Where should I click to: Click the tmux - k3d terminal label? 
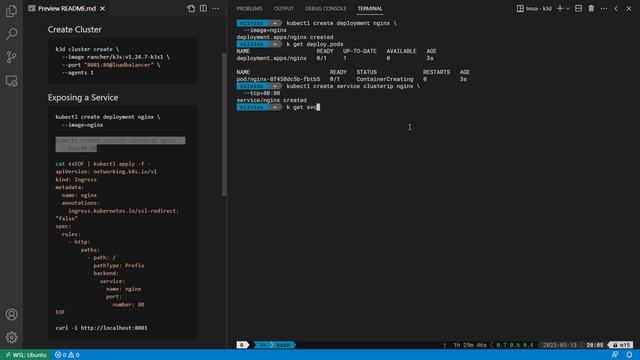point(534,9)
